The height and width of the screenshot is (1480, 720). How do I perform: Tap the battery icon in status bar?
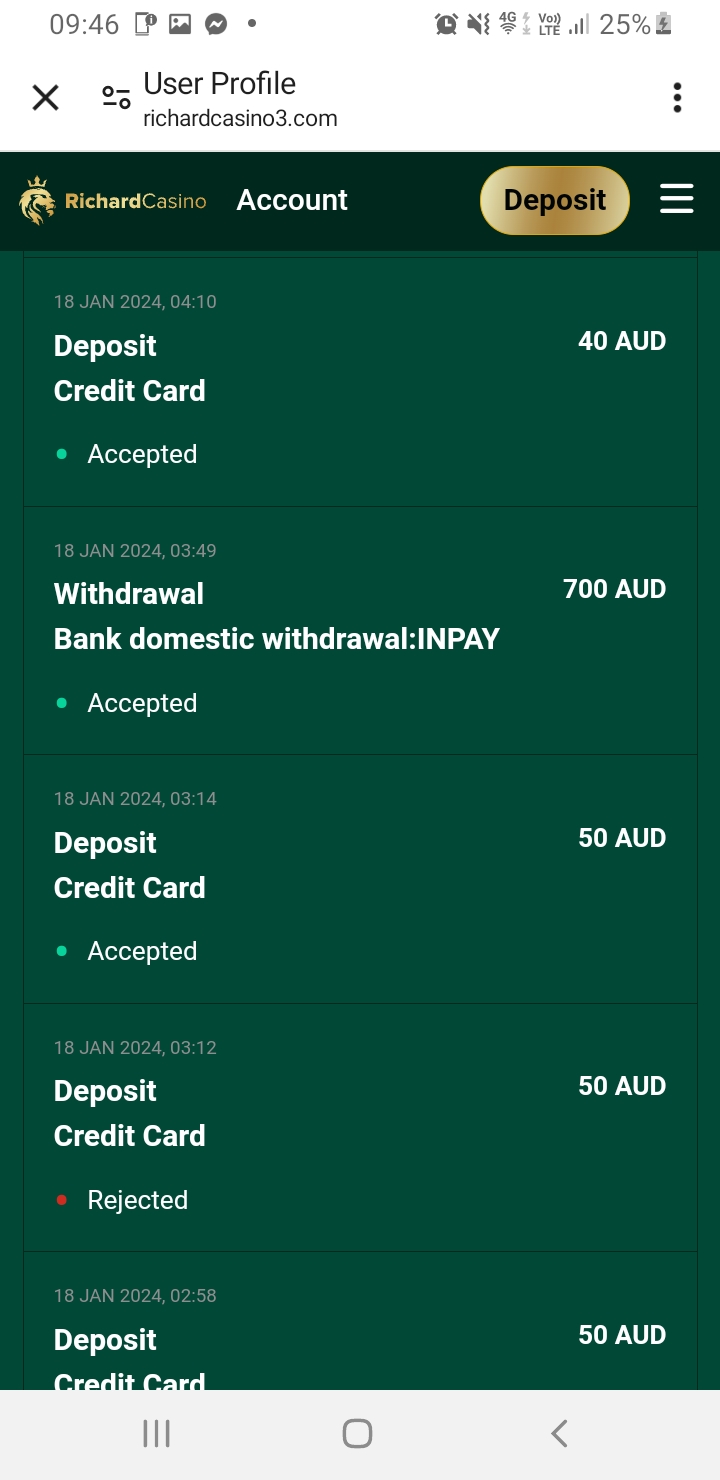point(663,25)
